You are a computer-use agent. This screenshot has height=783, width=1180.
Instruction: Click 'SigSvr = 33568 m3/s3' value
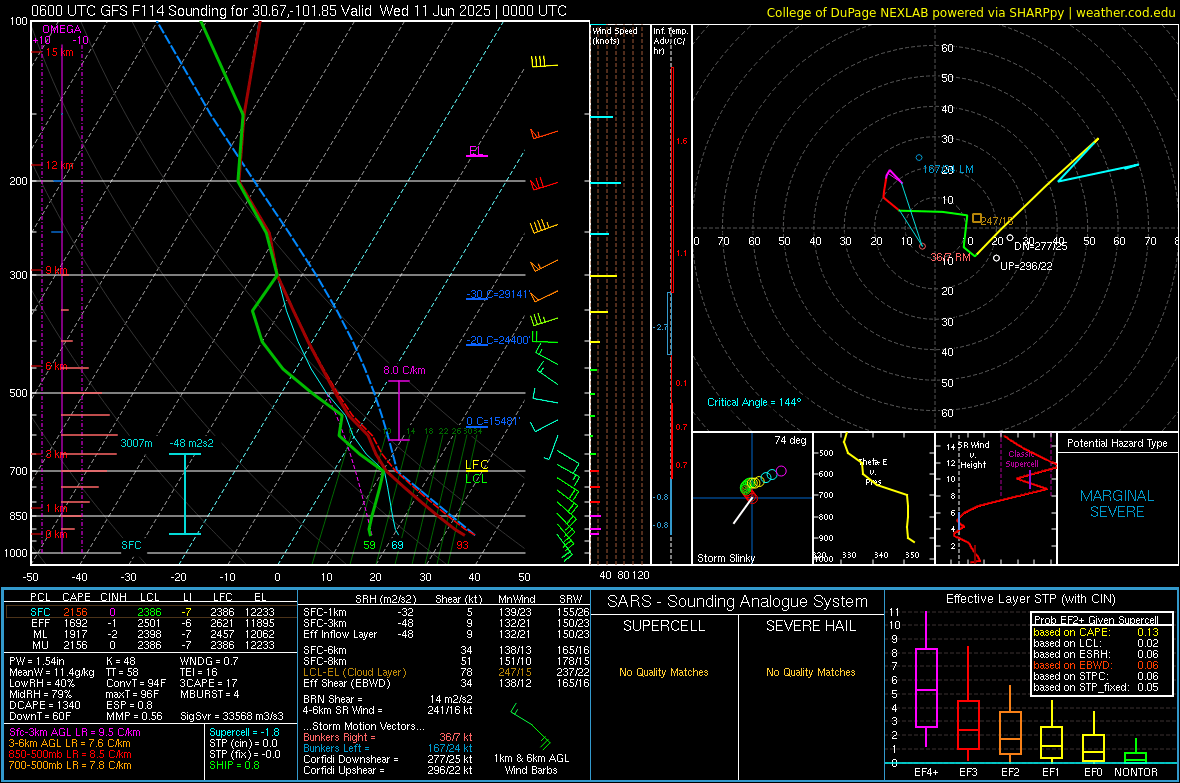[x=232, y=717]
